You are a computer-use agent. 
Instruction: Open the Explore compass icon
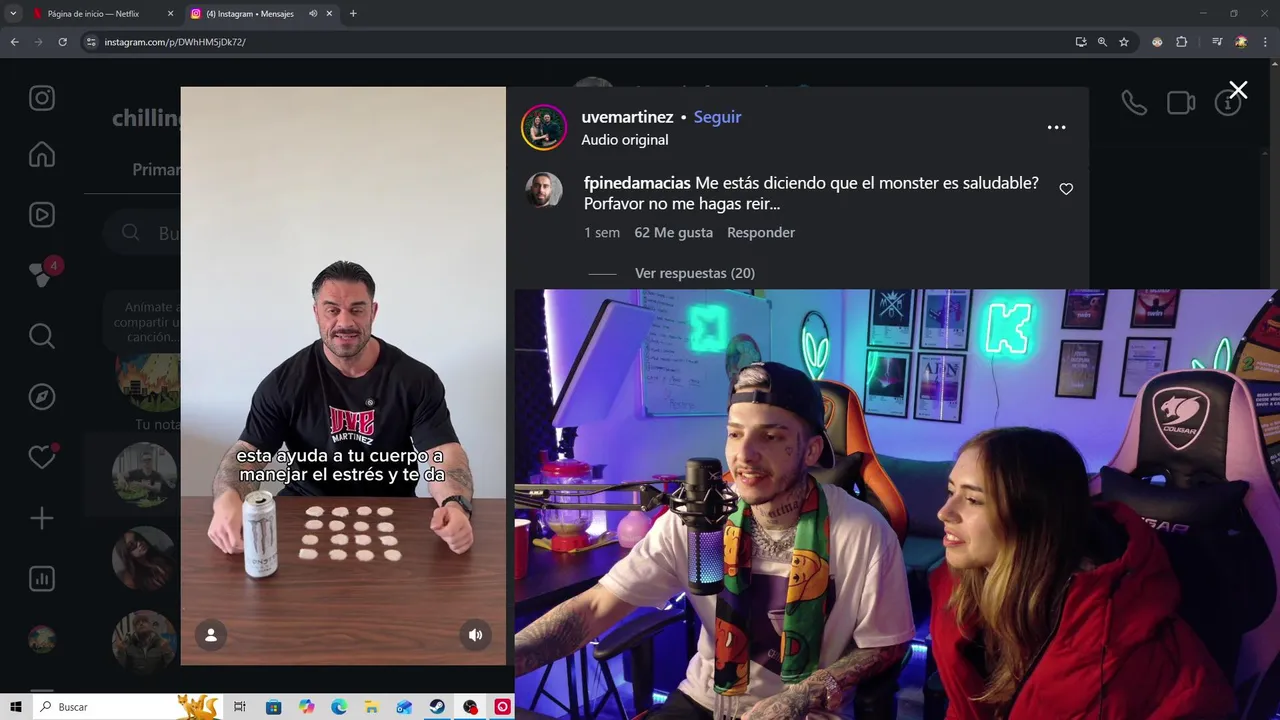(x=41, y=397)
